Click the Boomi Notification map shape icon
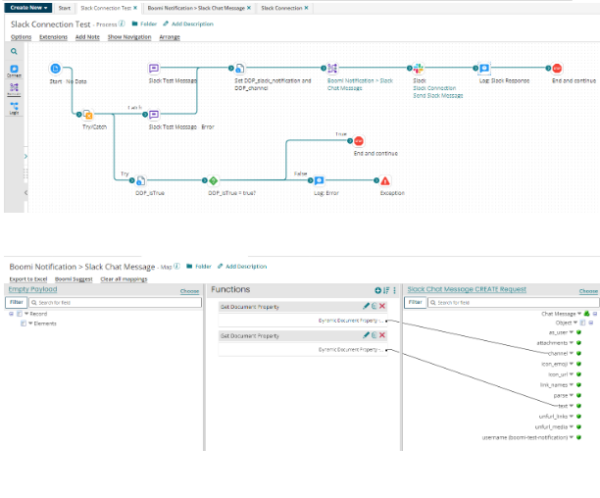The image size is (600, 498). coord(332,68)
